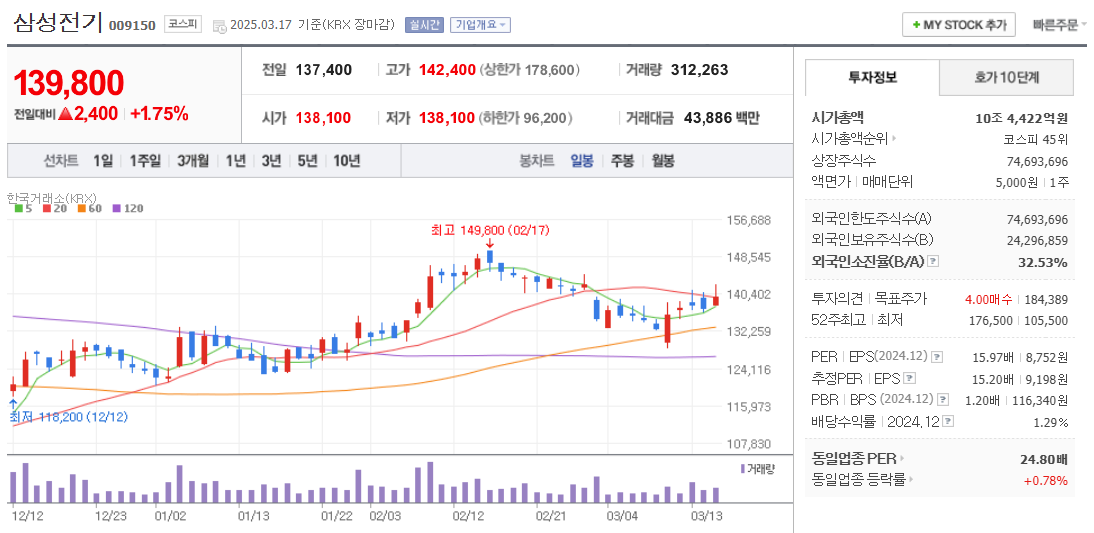Select the 5년 line chart period
This screenshot has height=533, width=1094.
click(x=307, y=161)
